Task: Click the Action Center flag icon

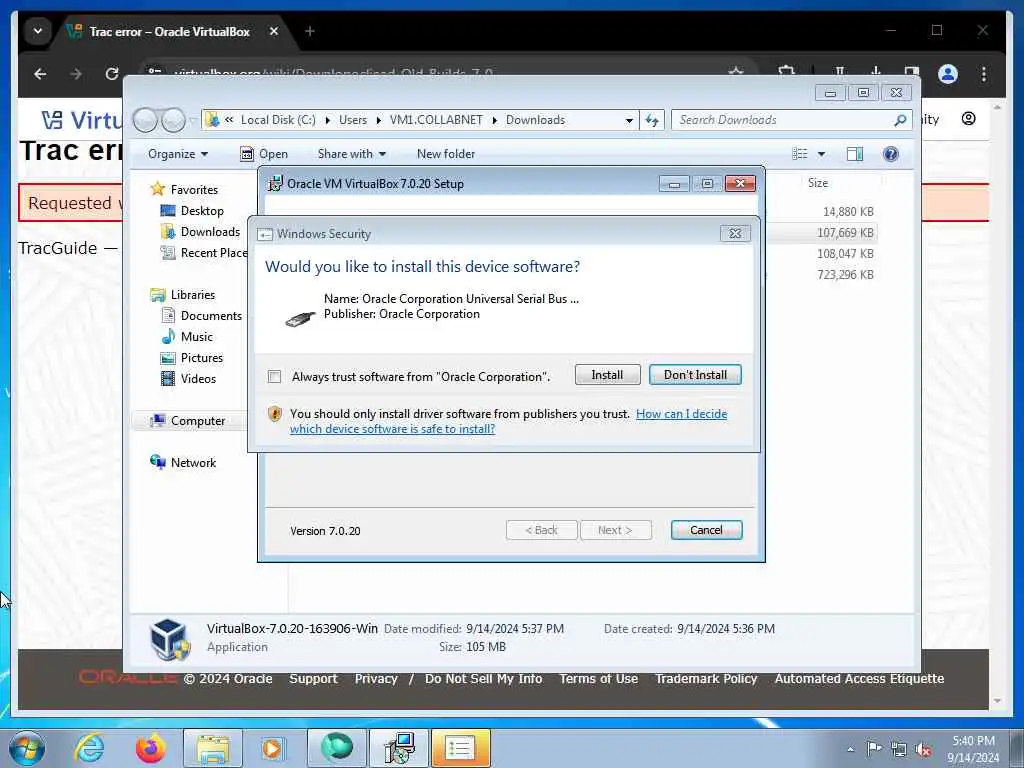Action: 874,748
